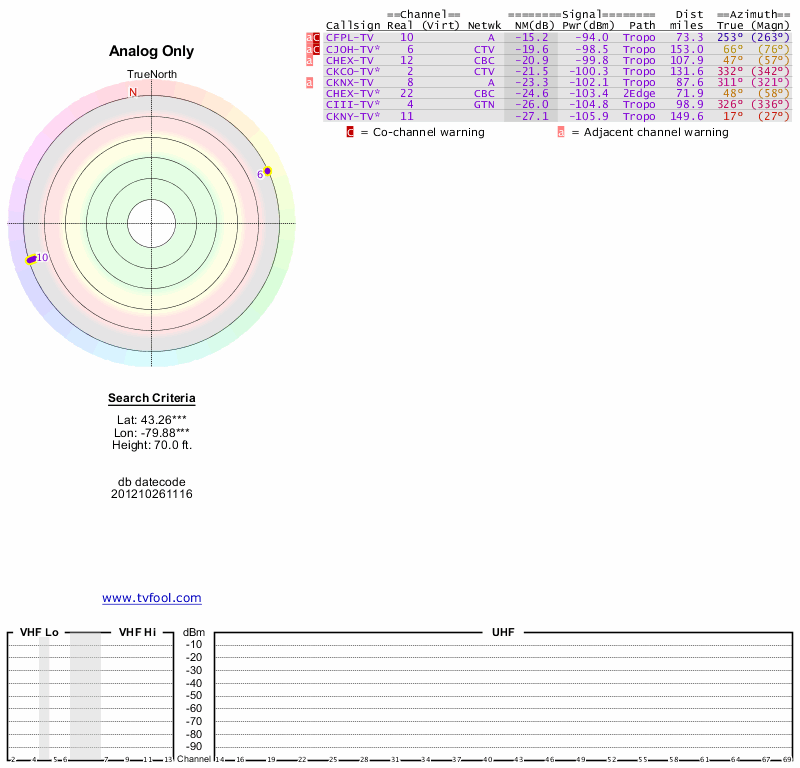This screenshot has width=800, height=768.
Task: Click the channel 6 station marker on radar
Action: pyautogui.click(x=267, y=171)
